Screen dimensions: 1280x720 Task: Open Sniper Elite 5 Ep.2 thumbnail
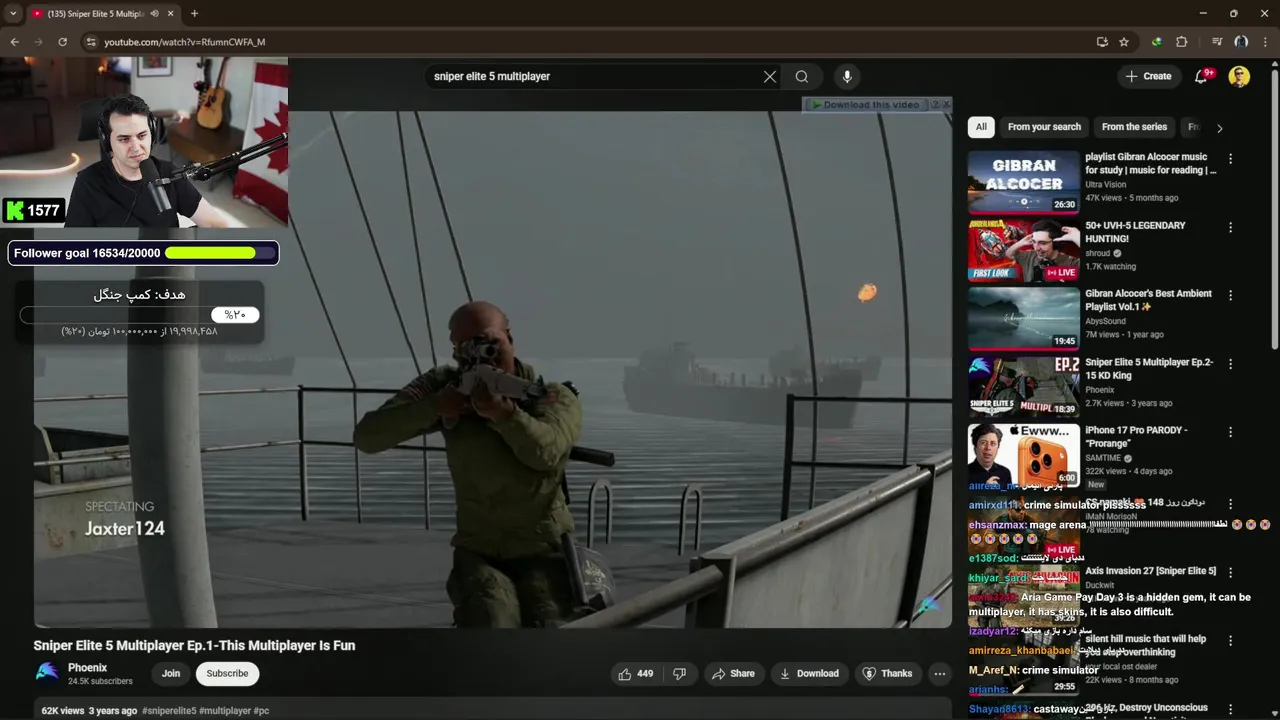pyautogui.click(x=1023, y=387)
